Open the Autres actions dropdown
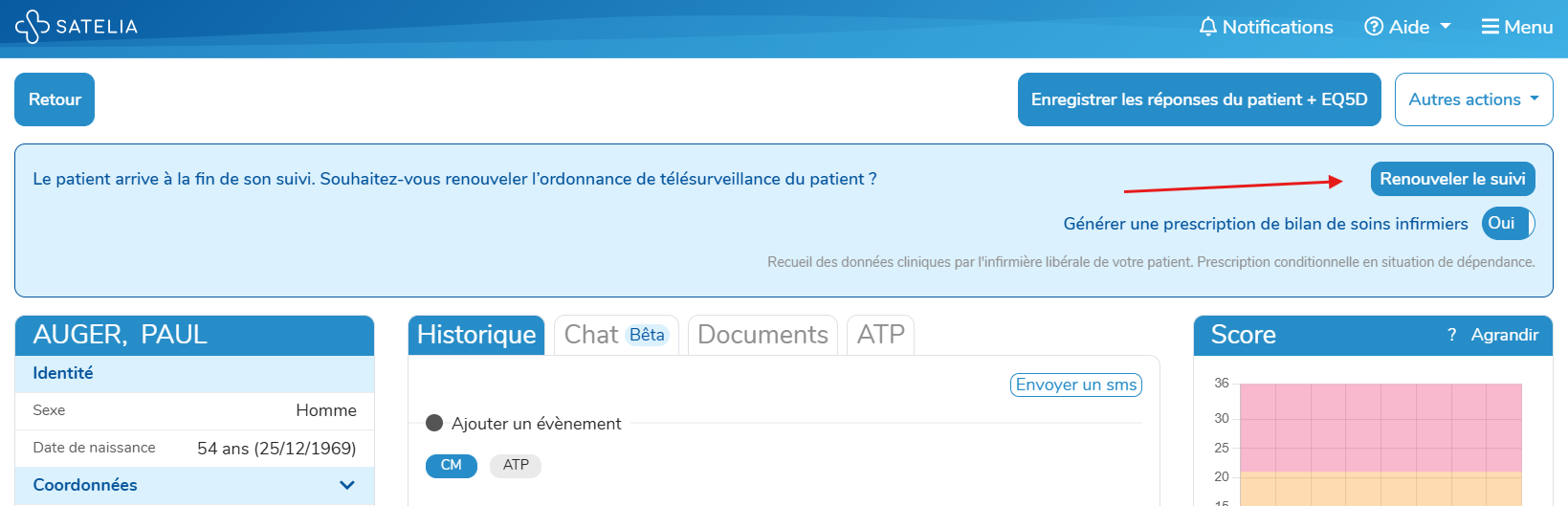Viewport: 1568px width, 506px height. (1473, 99)
